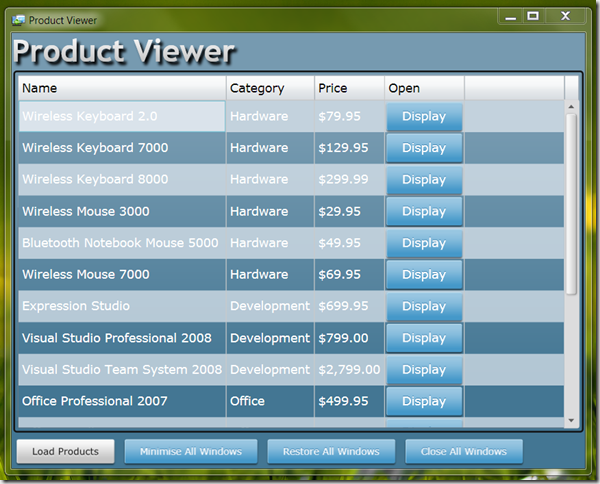Image resolution: width=600 pixels, height=484 pixels.
Task: Click Hardware category in Wireless Keyboard 2.0 row
Action: coord(270,116)
